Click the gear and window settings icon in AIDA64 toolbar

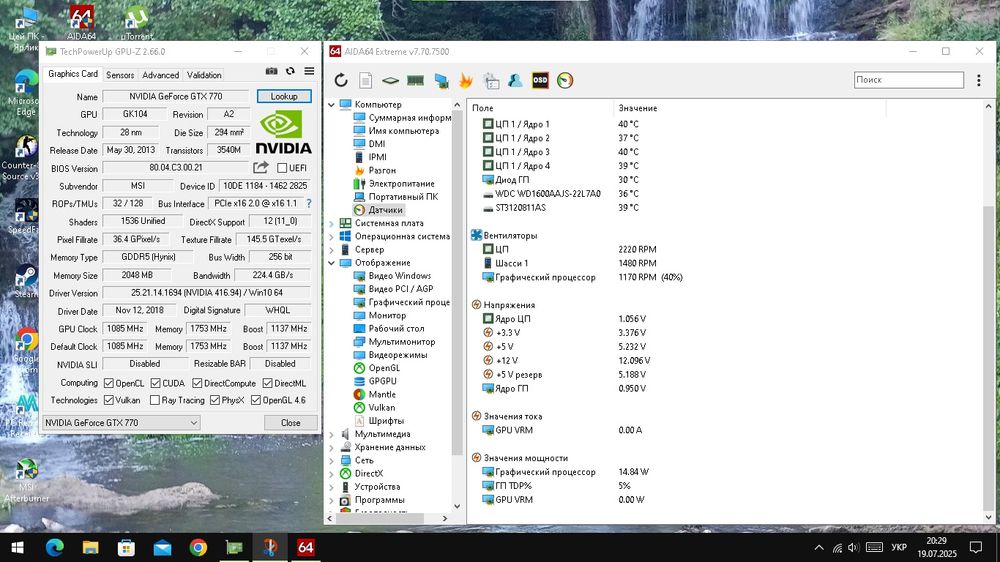point(491,80)
